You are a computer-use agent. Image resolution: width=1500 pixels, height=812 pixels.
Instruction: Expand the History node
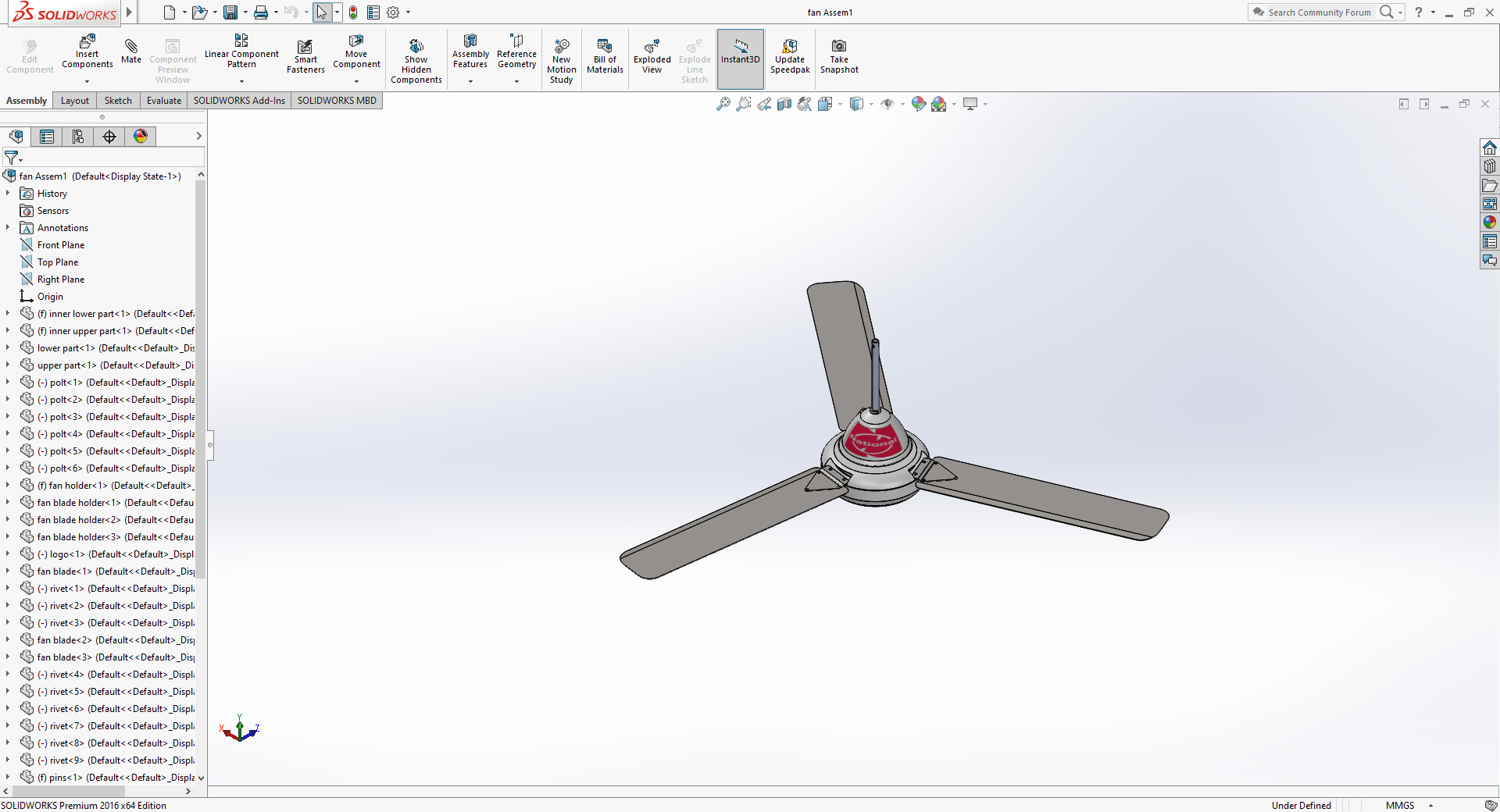tap(8, 193)
